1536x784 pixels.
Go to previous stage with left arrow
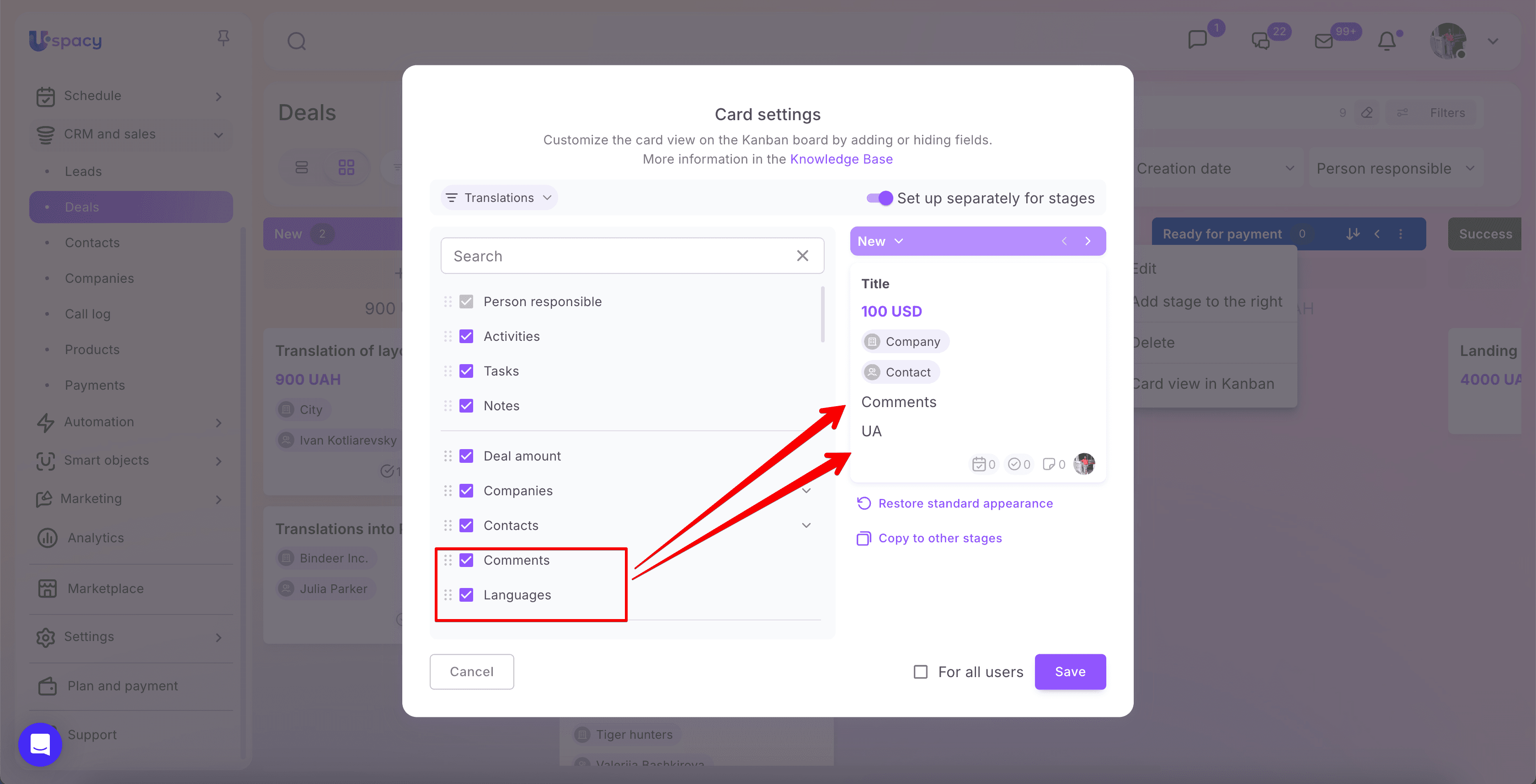pos(1064,241)
